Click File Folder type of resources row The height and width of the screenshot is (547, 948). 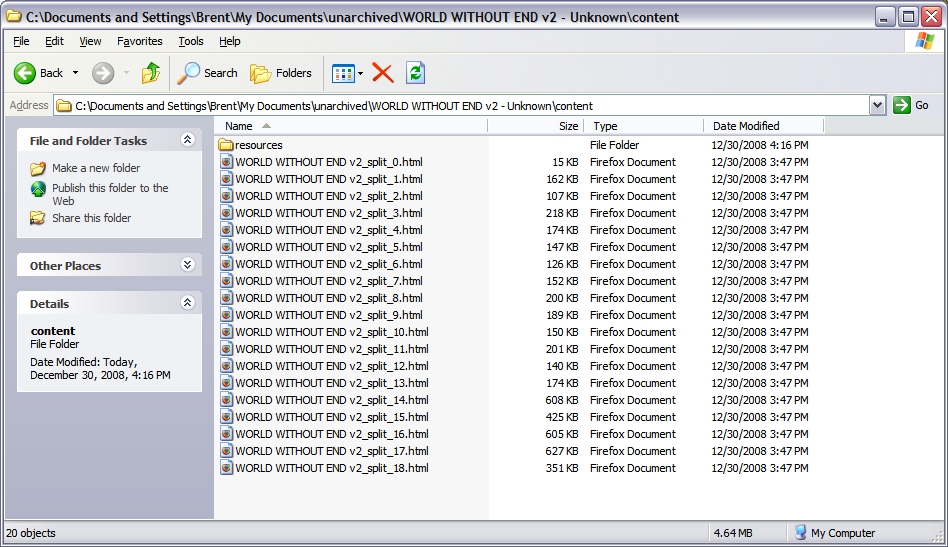click(x=614, y=145)
